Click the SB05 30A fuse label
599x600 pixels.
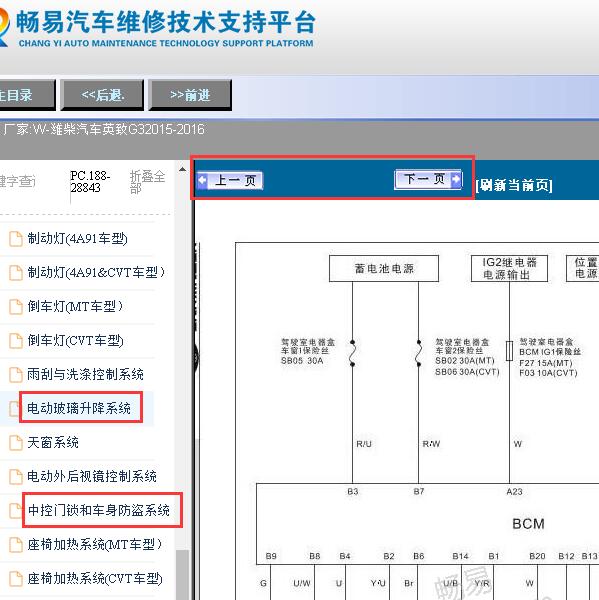click(302, 361)
